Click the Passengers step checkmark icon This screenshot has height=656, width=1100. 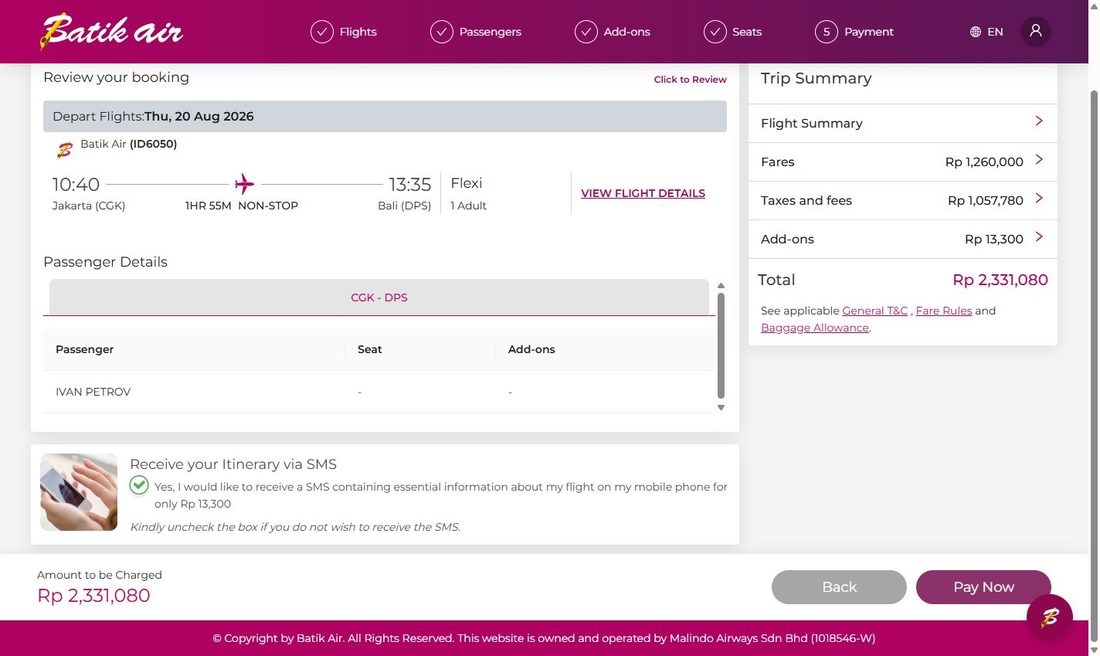coord(441,32)
